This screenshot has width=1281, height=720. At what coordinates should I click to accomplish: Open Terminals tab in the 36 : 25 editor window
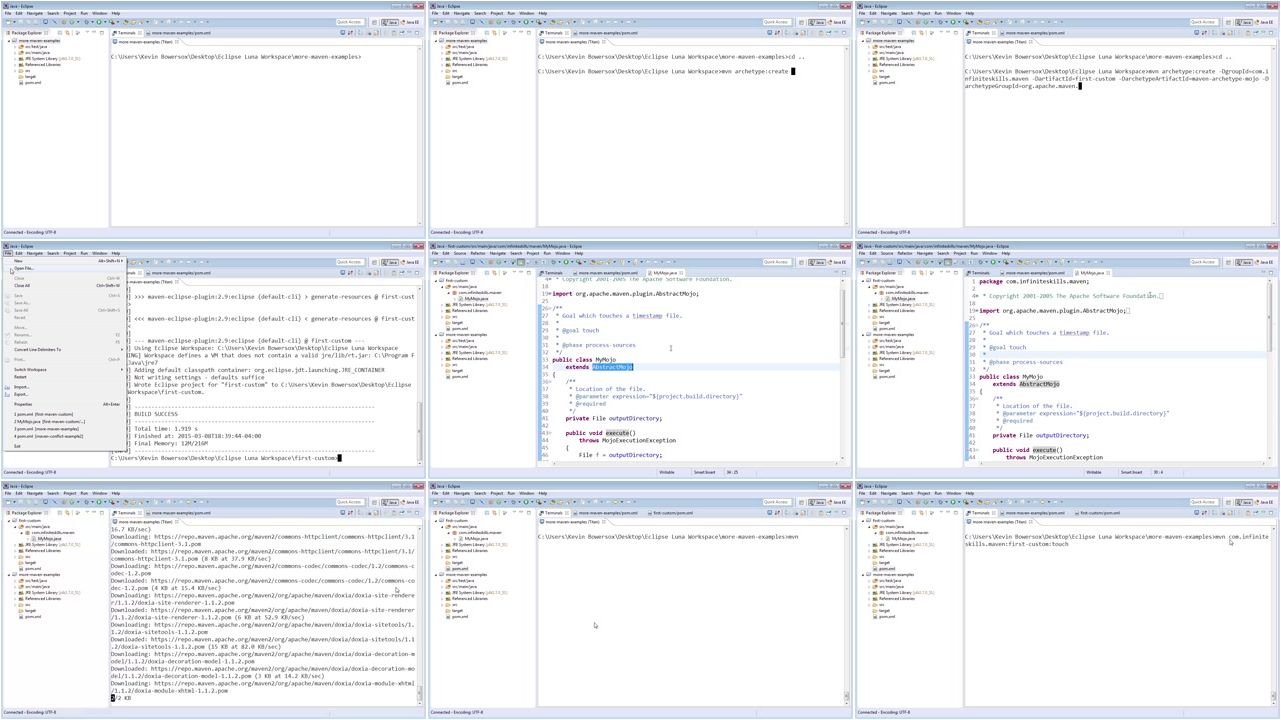coord(551,272)
